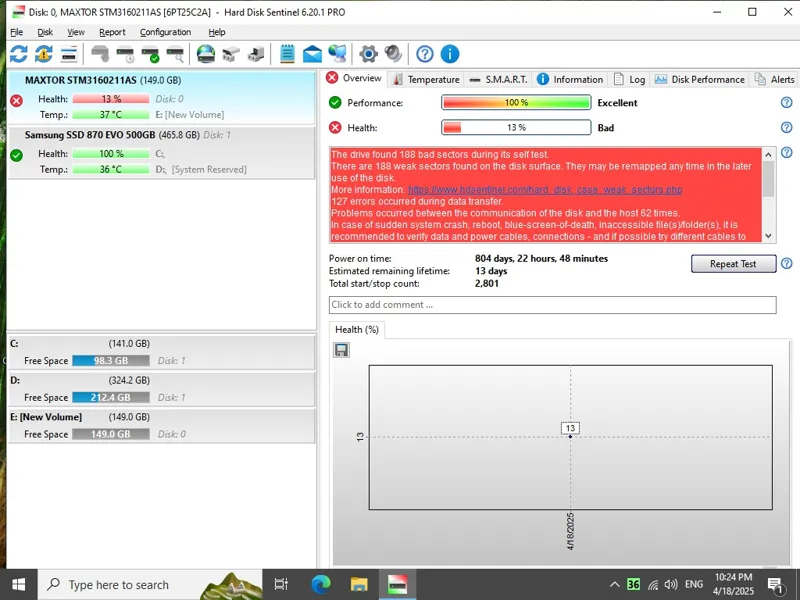The width and height of the screenshot is (800, 600).
Task: Click the globe icon in the toolbar
Action: coord(206,54)
